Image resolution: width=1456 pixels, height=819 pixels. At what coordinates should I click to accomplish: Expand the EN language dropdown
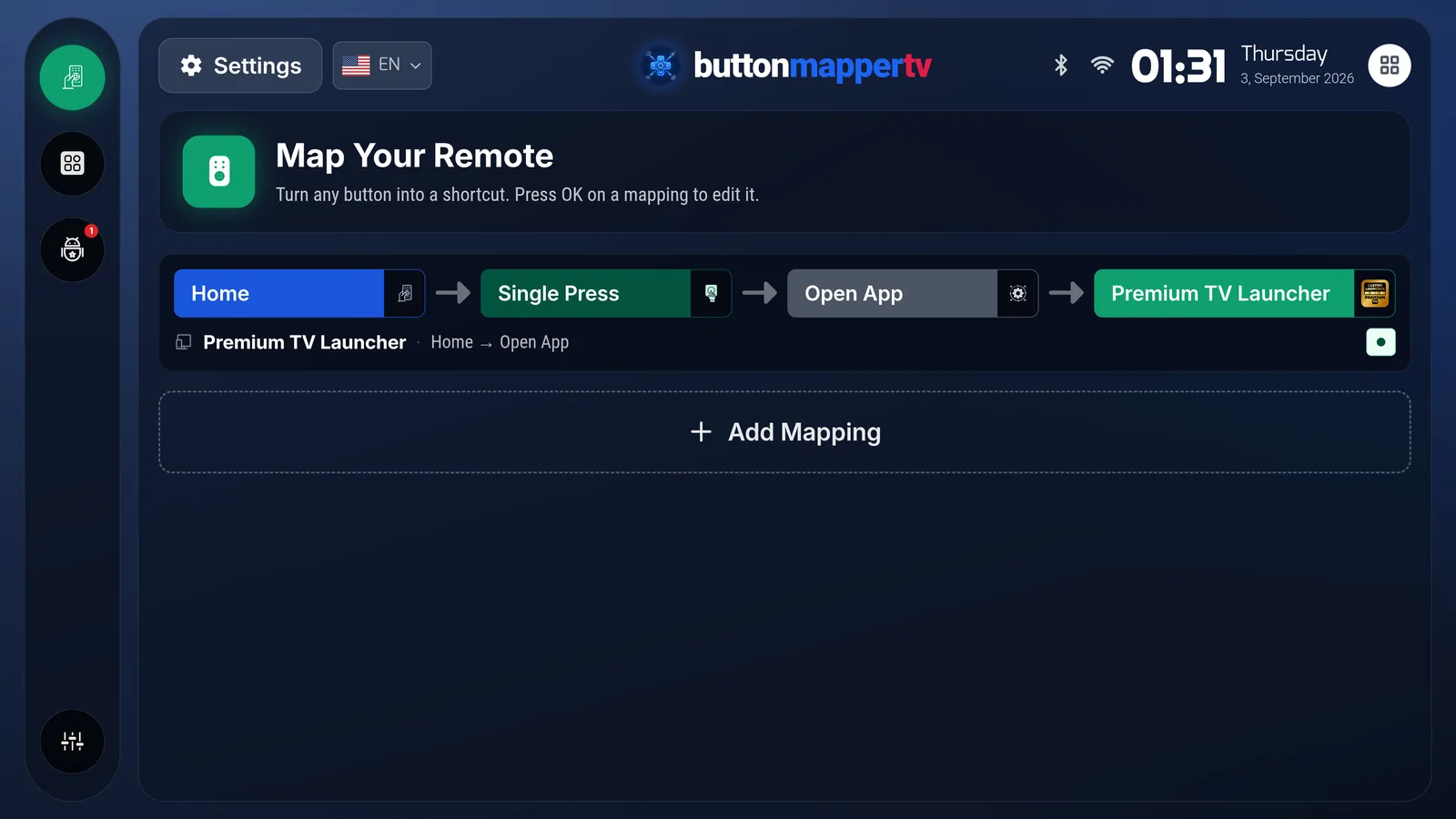(382, 66)
